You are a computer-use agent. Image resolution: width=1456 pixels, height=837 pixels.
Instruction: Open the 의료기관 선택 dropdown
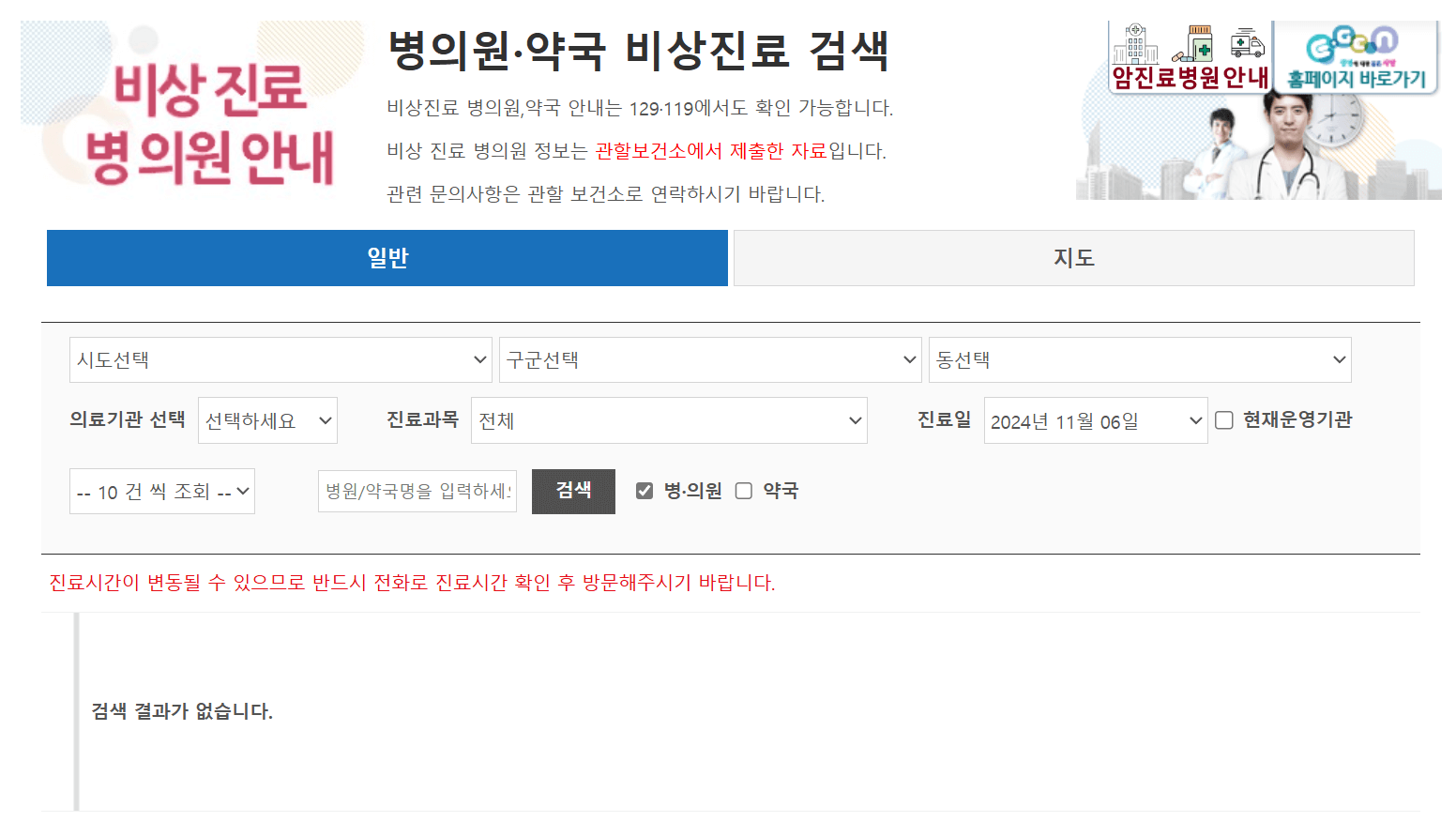(x=267, y=420)
